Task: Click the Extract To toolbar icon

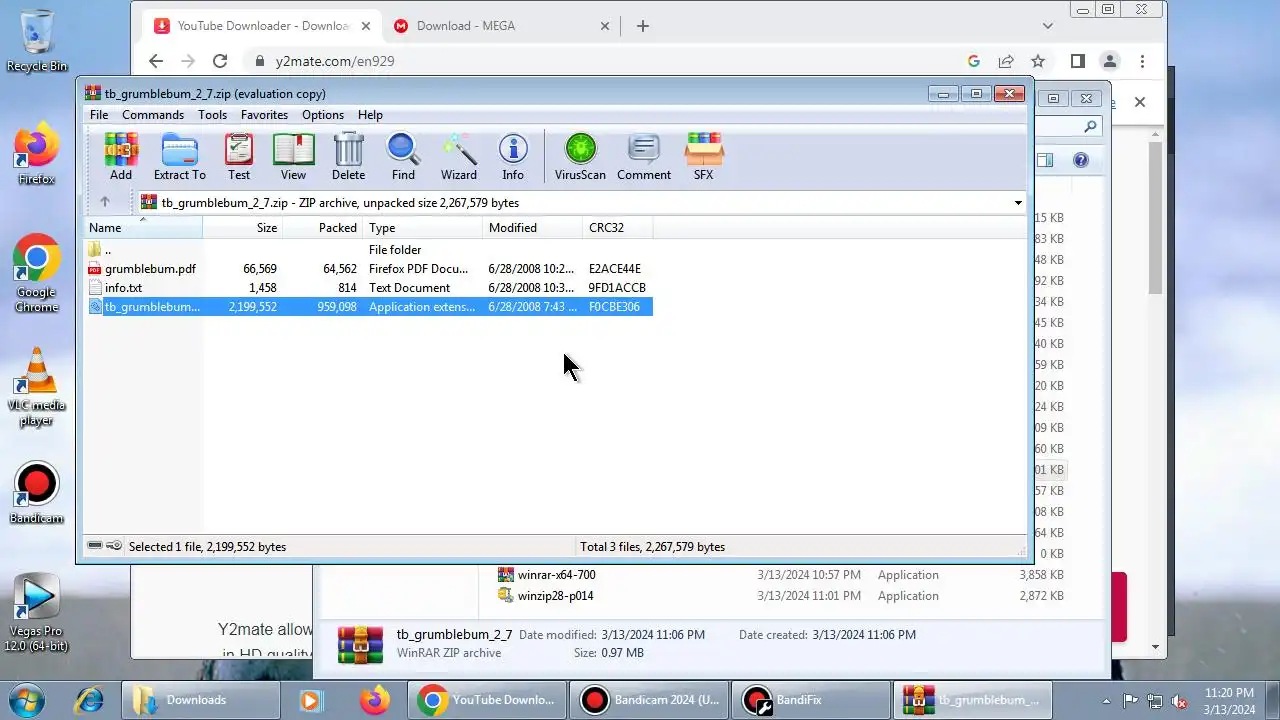Action: point(180,157)
